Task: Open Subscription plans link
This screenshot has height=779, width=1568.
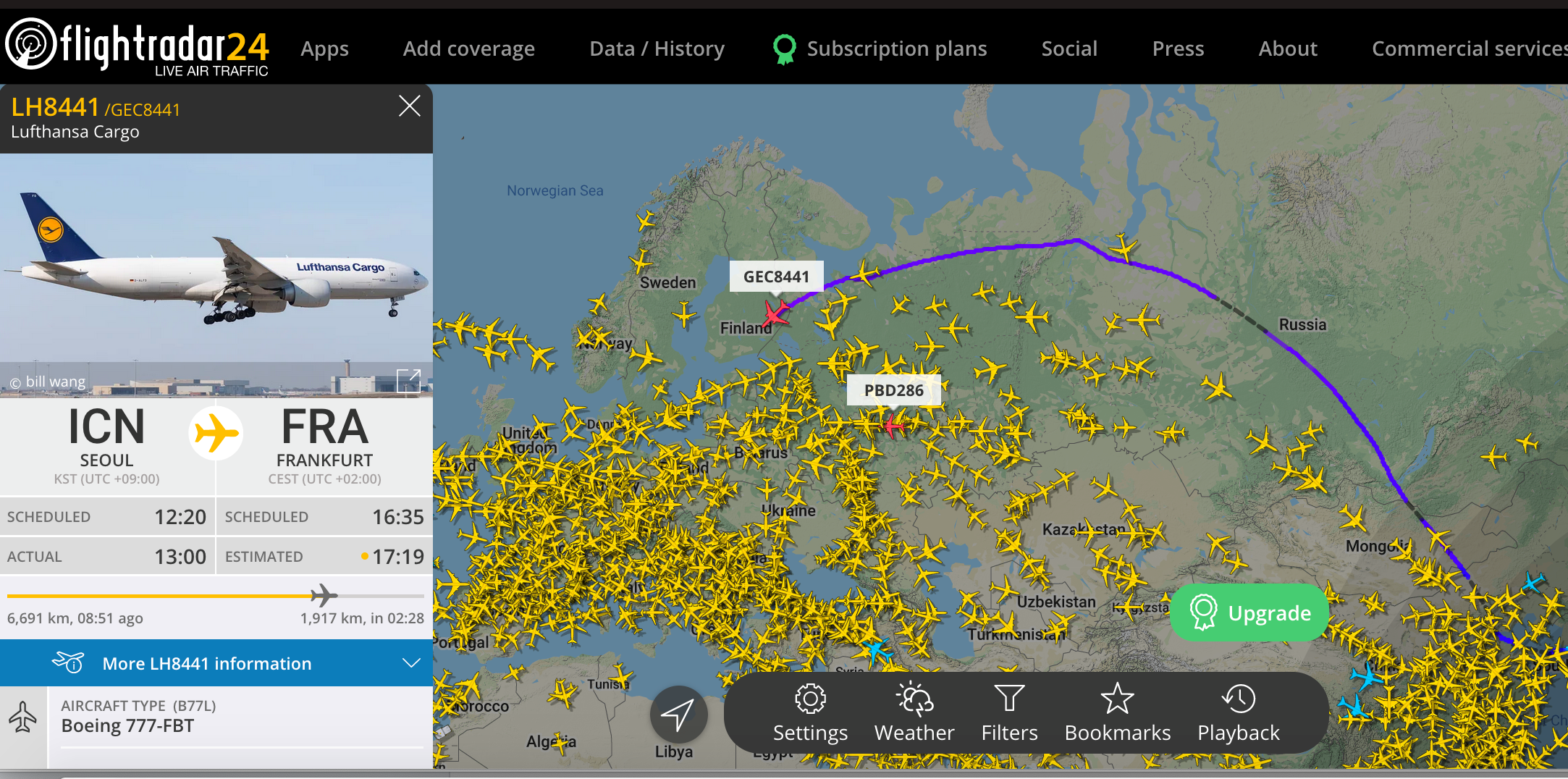Action: point(896,49)
